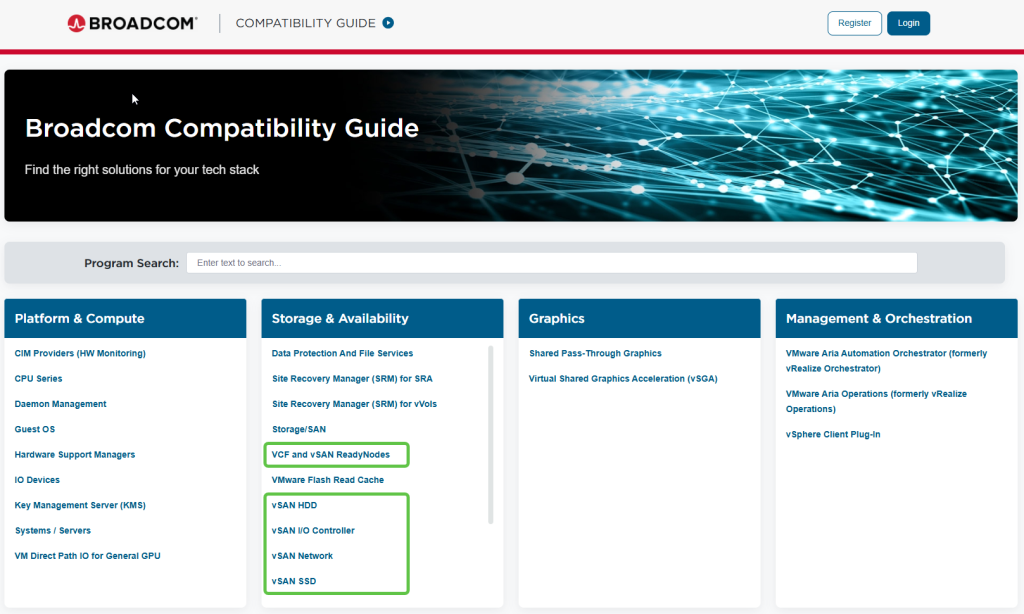Open the Register button
1024x614 pixels.
click(x=854, y=23)
